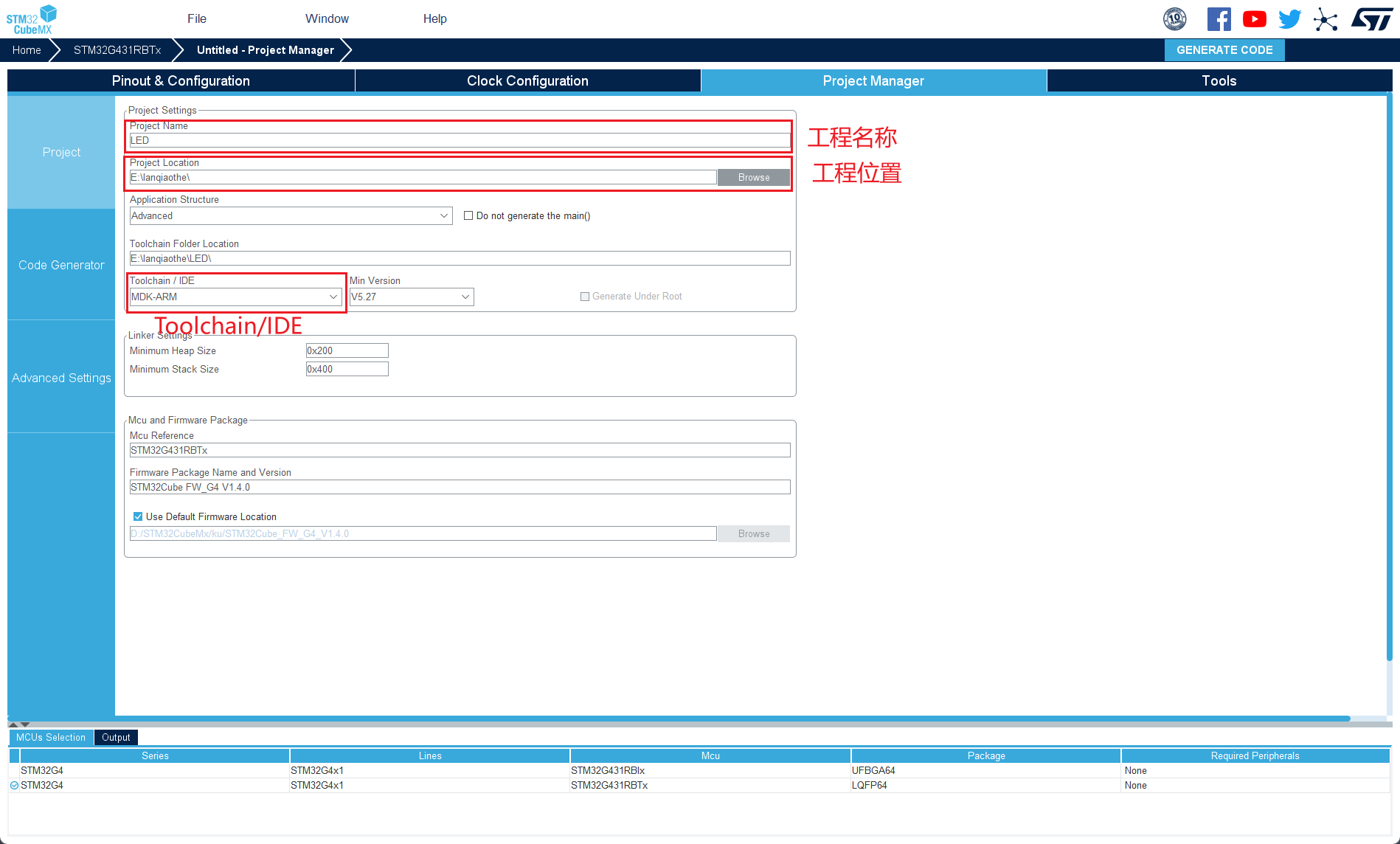Click the Project Name input field
Screen dimensions: 1400x844
click(x=460, y=141)
